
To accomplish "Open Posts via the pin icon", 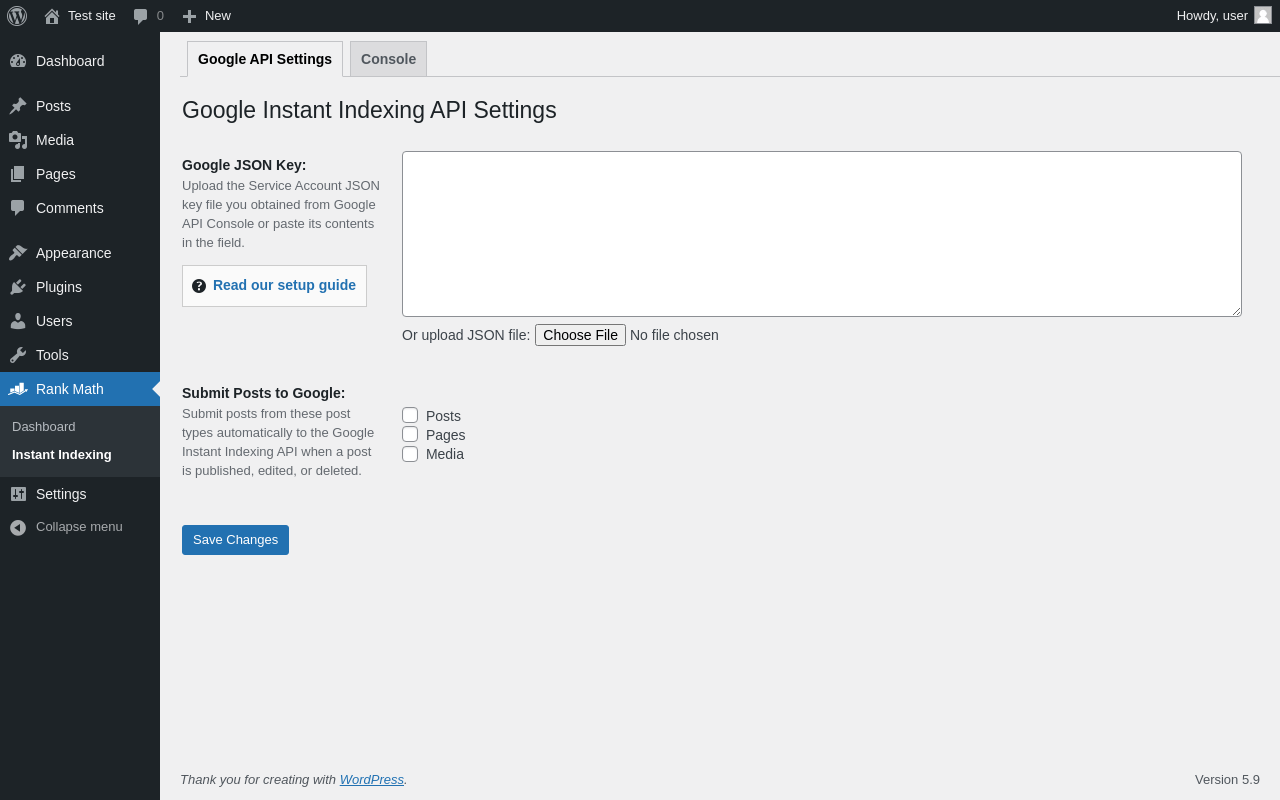I will 18,106.
